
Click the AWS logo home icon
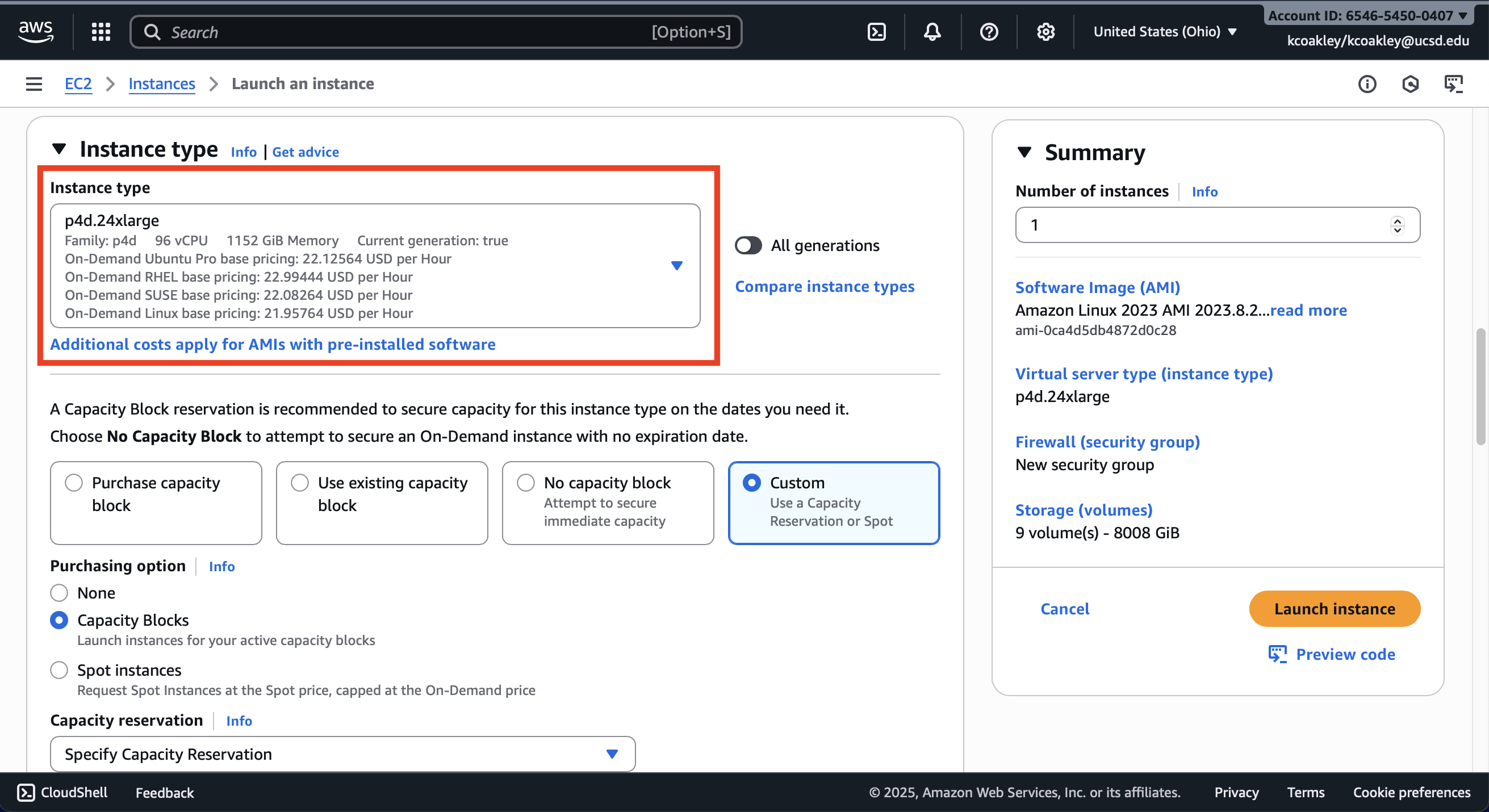[36, 31]
